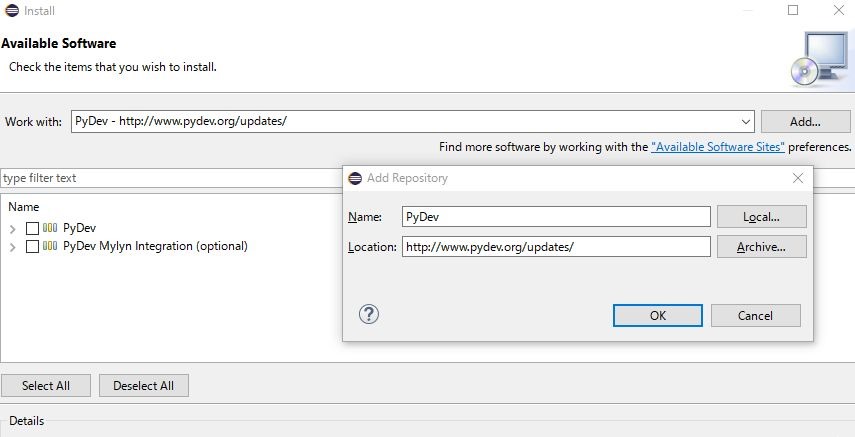Browse with the Archive... button

[761, 247]
